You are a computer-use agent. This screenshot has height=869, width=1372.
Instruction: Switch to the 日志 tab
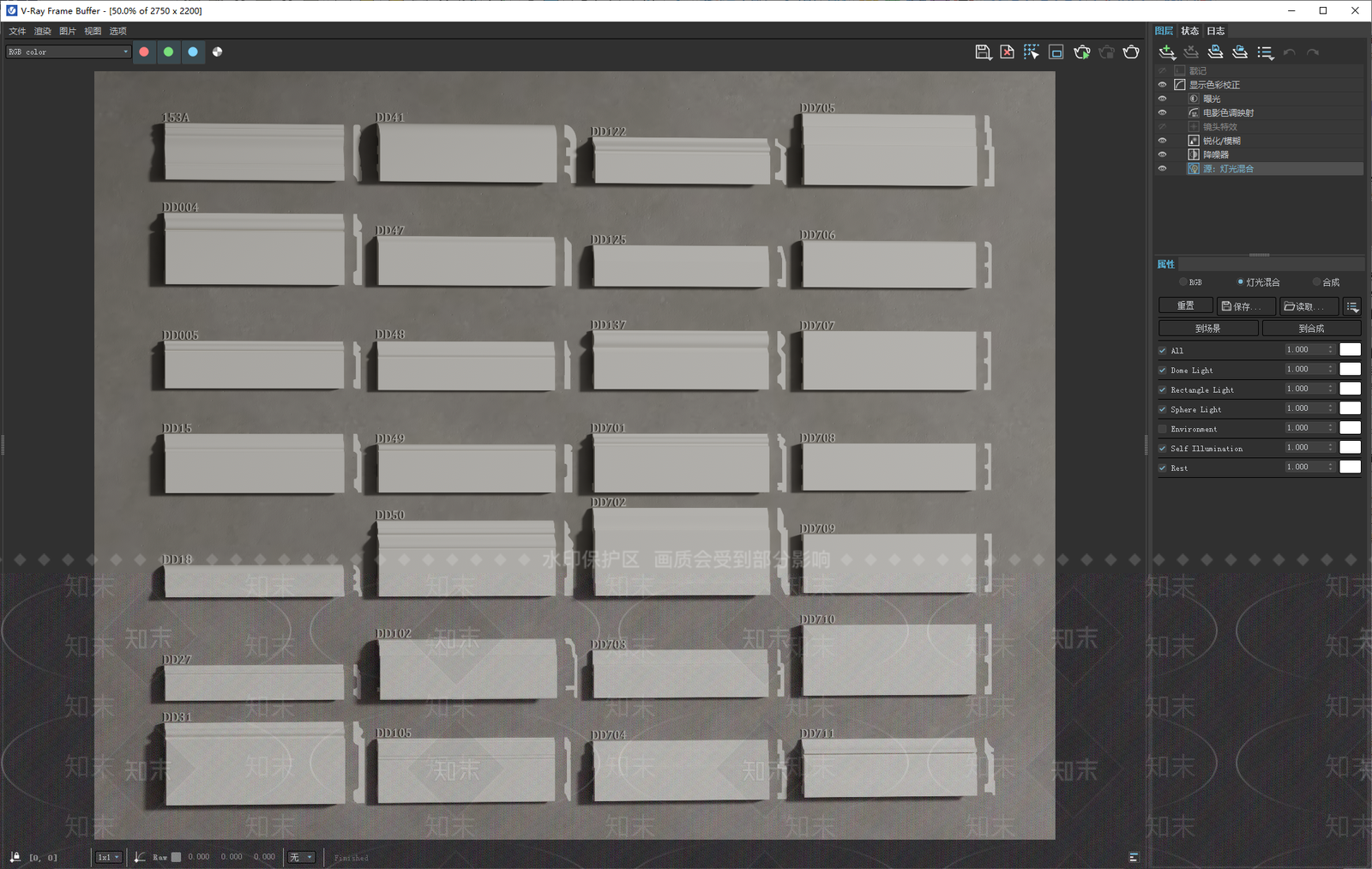point(1216,31)
